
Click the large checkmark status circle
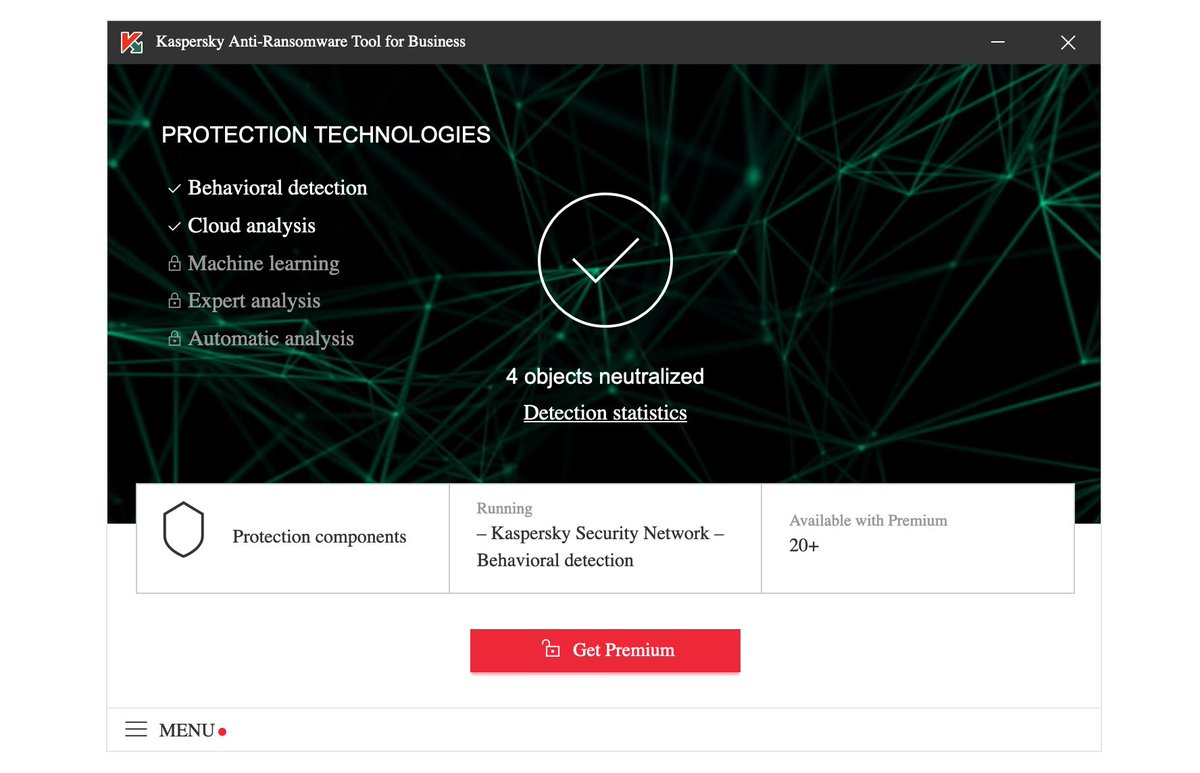(x=605, y=260)
